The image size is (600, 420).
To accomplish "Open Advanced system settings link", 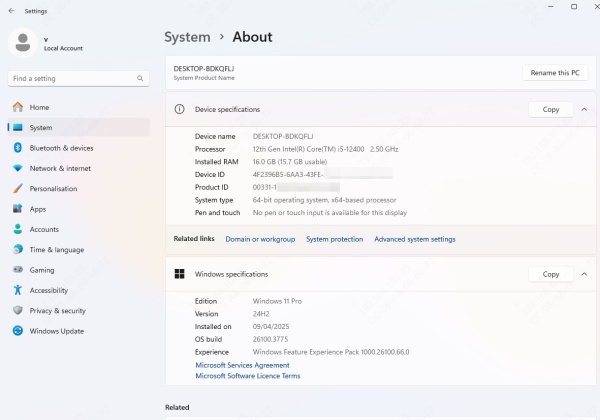I will click(415, 239).
